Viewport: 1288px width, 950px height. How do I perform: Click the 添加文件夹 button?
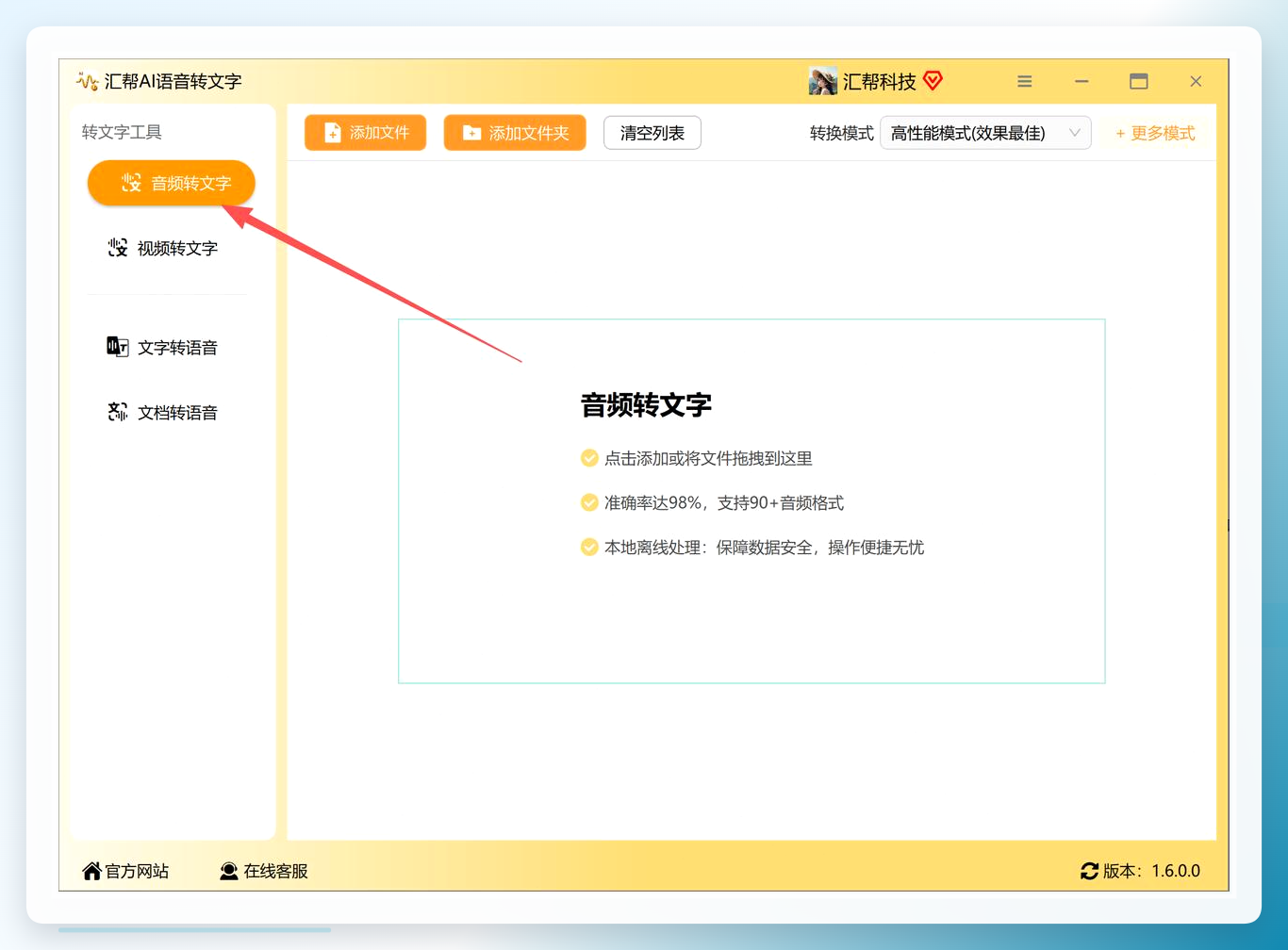pos(515,133)
